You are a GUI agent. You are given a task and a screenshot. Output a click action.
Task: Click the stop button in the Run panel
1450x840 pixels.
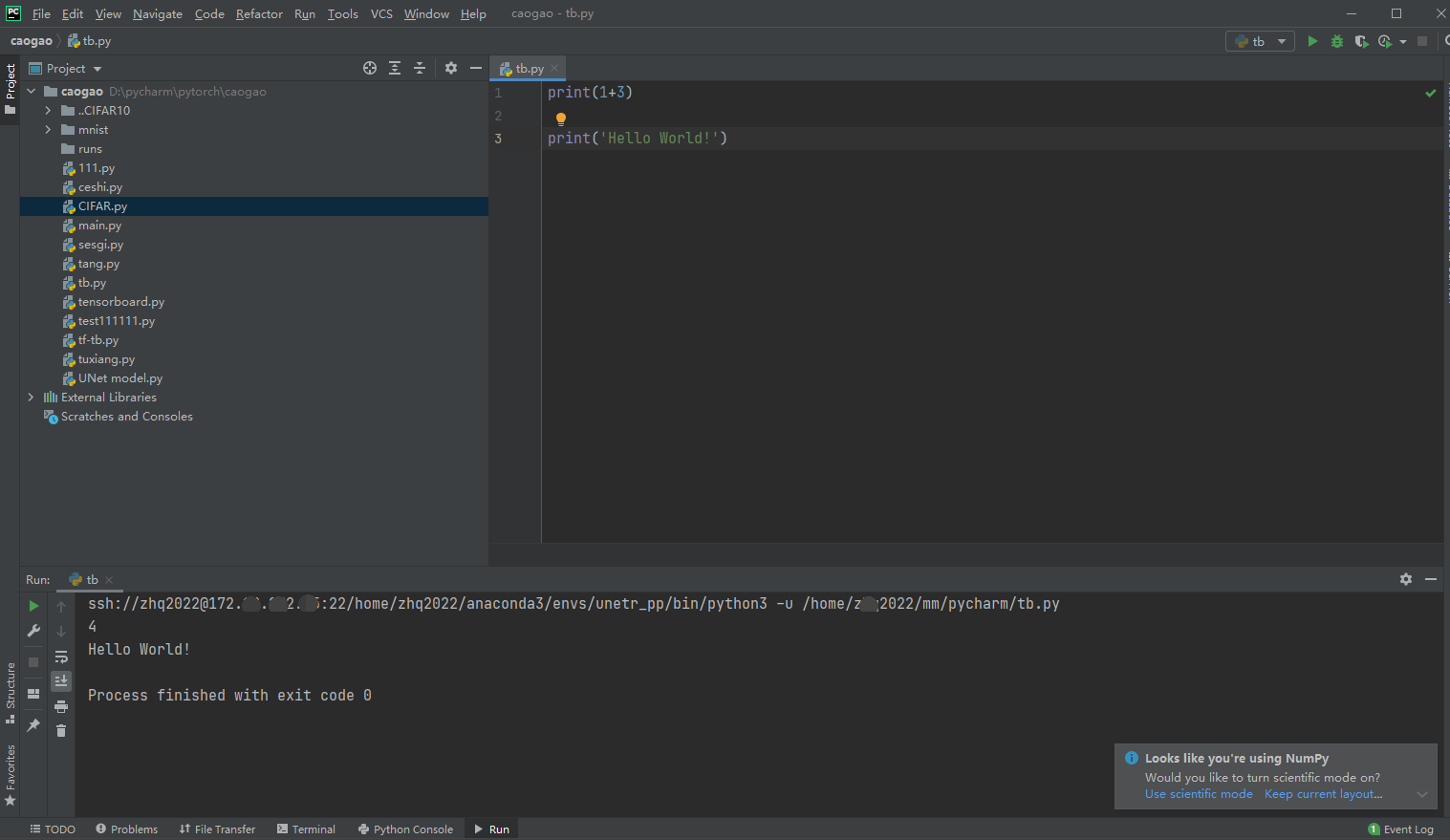point(33,661)
